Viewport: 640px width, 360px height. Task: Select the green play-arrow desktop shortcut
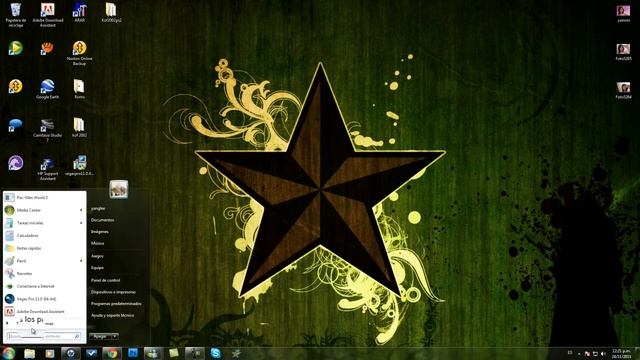click(x=16, y=48)
